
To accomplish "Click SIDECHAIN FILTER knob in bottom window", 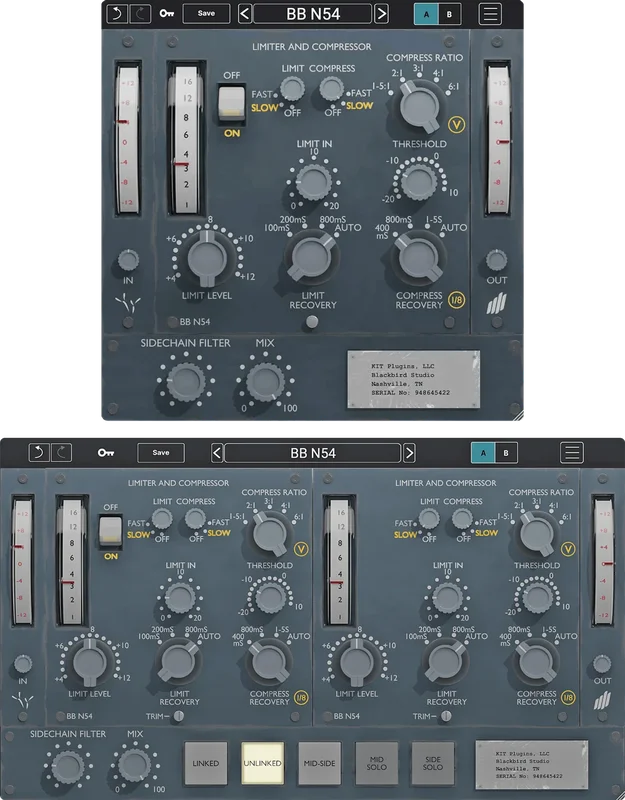I will [67, 767].
